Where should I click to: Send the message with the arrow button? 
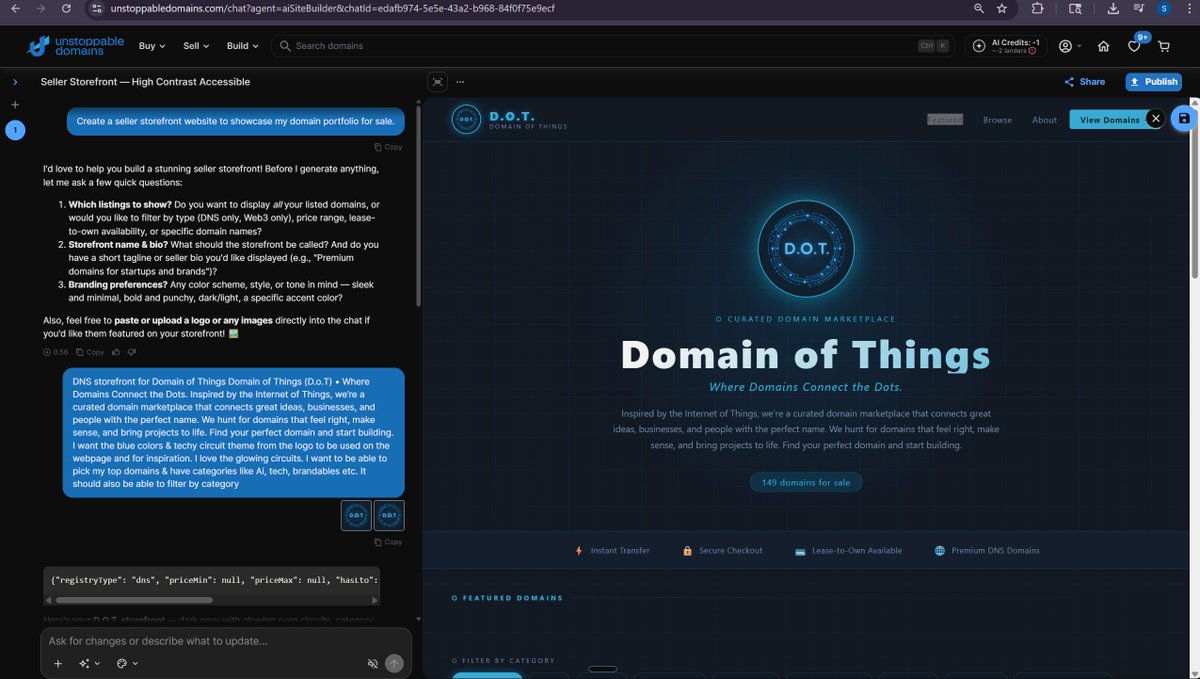coord(395,663)
